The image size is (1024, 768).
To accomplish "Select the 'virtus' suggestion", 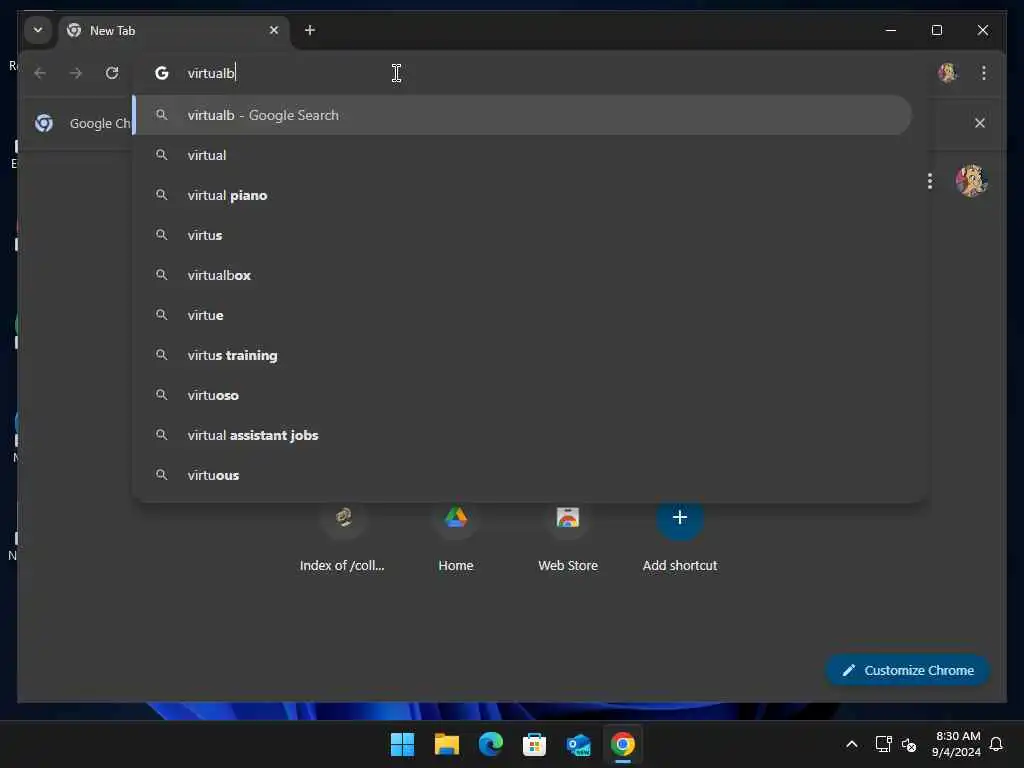I will tap(522, 235).
